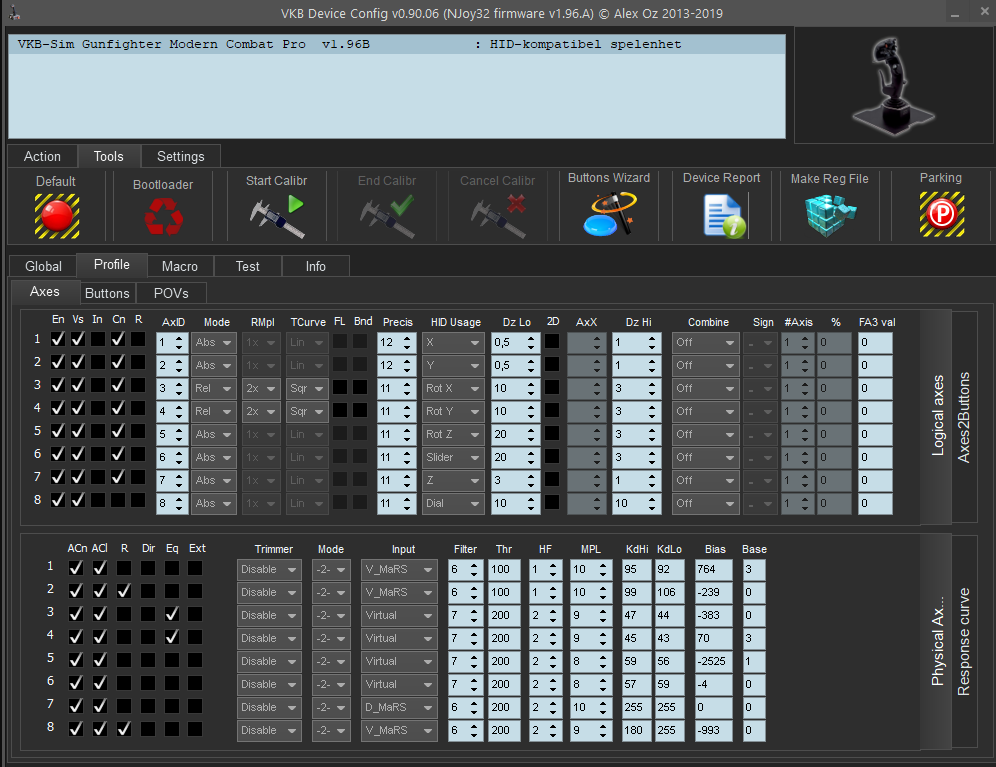
Task: Switch to the Buttons sub-tab
Action: point(107,293)
